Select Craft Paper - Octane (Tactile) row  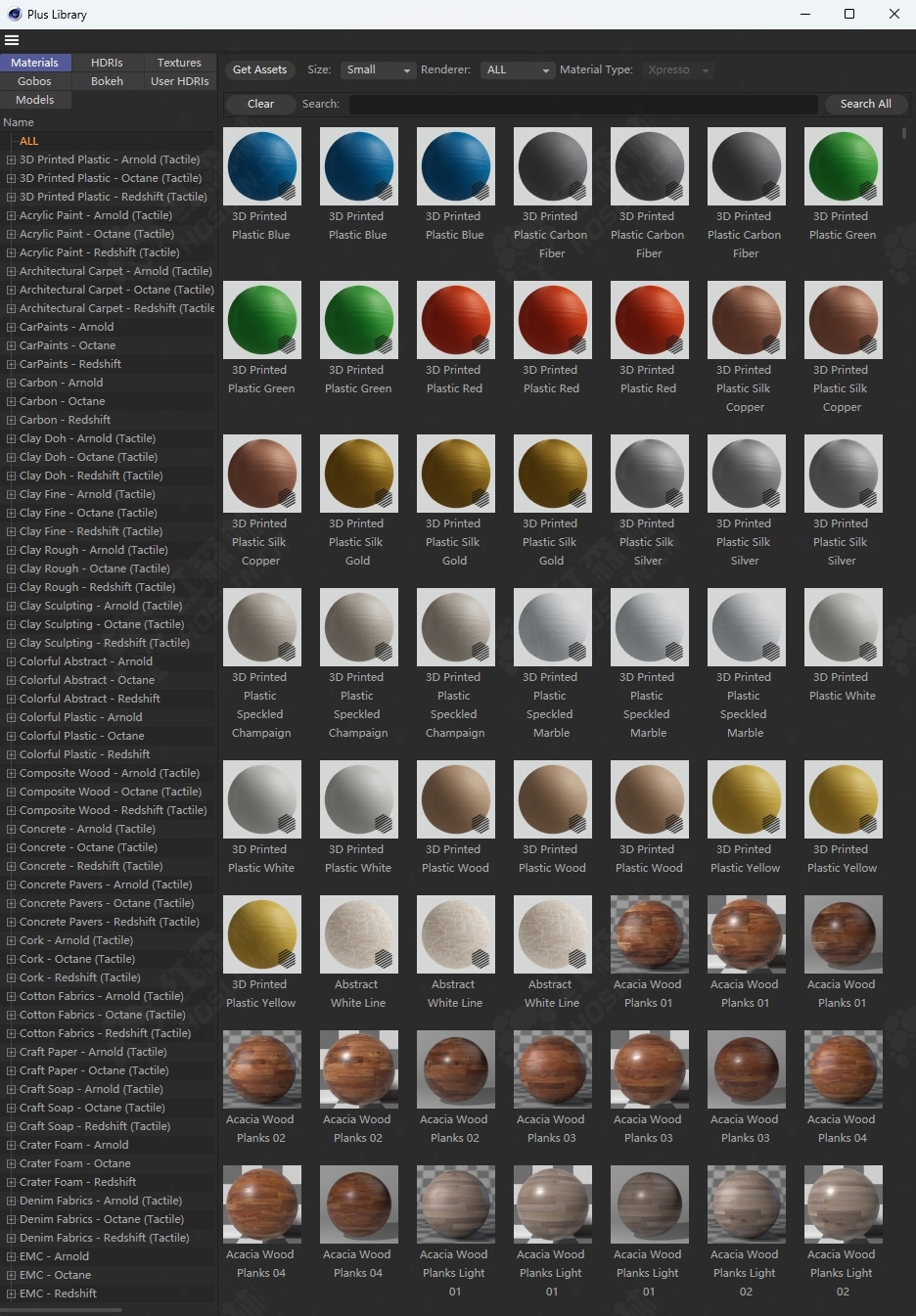pos(94,1070)
